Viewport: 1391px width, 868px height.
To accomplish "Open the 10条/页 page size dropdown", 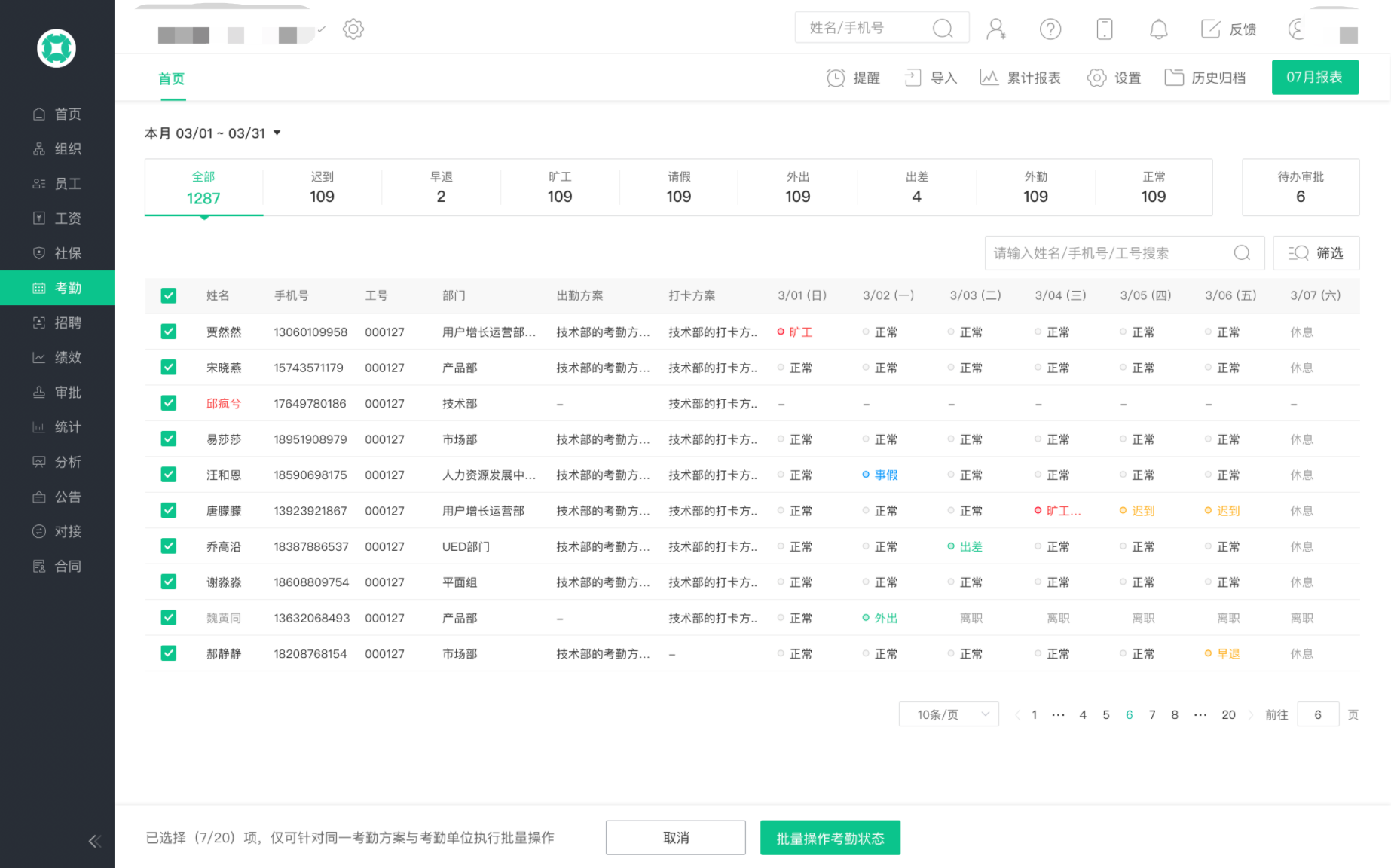I will (949, 714).
